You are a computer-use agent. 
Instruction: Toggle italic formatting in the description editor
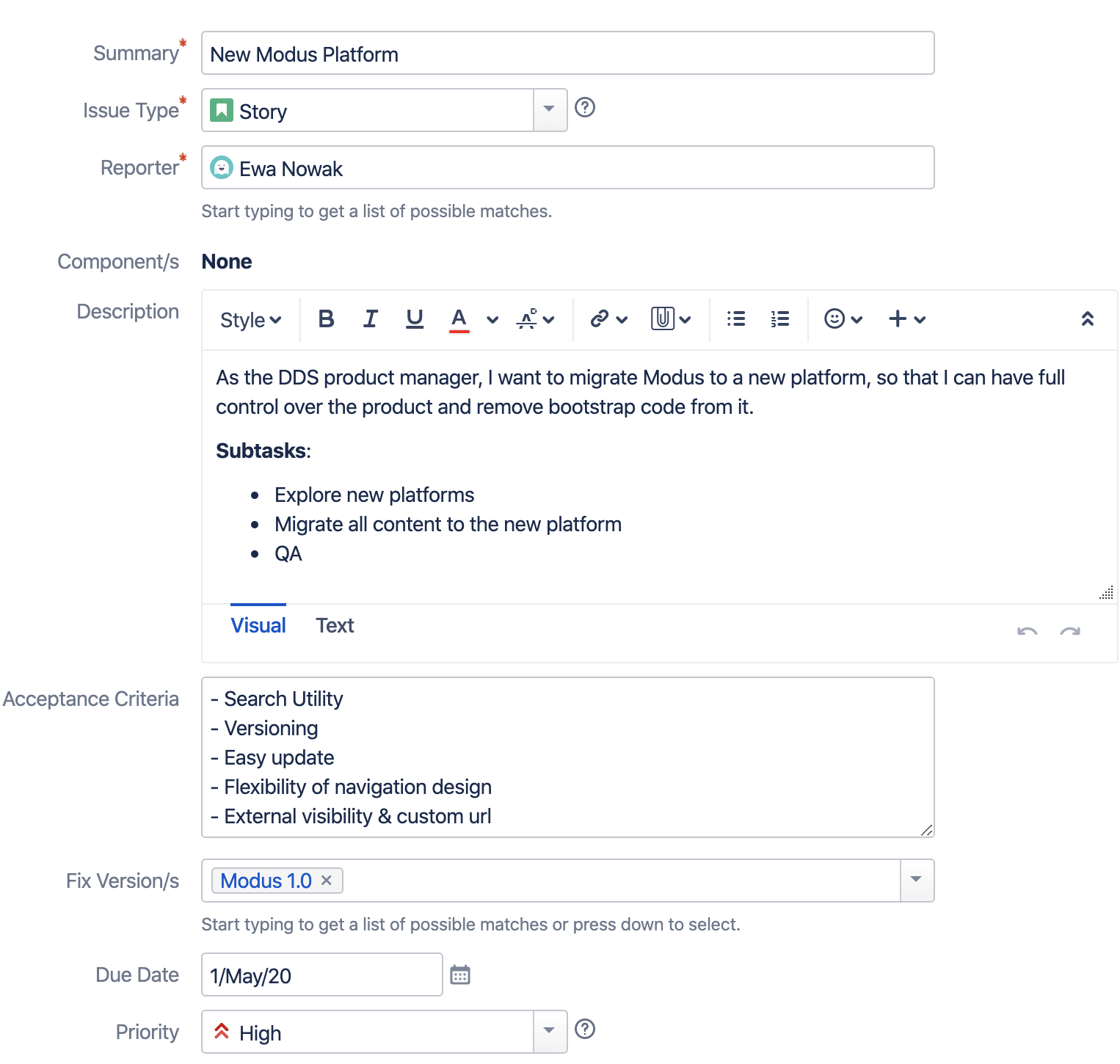(x=370, y=319)
